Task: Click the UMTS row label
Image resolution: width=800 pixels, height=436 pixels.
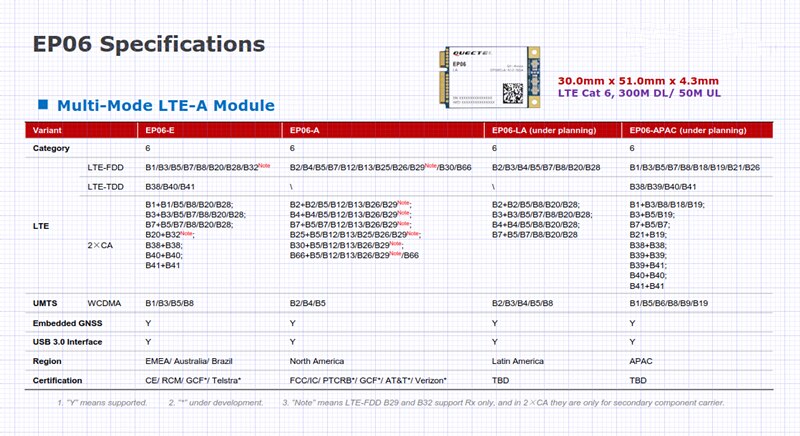Action: pyautogui.click(x=45, y=303)
